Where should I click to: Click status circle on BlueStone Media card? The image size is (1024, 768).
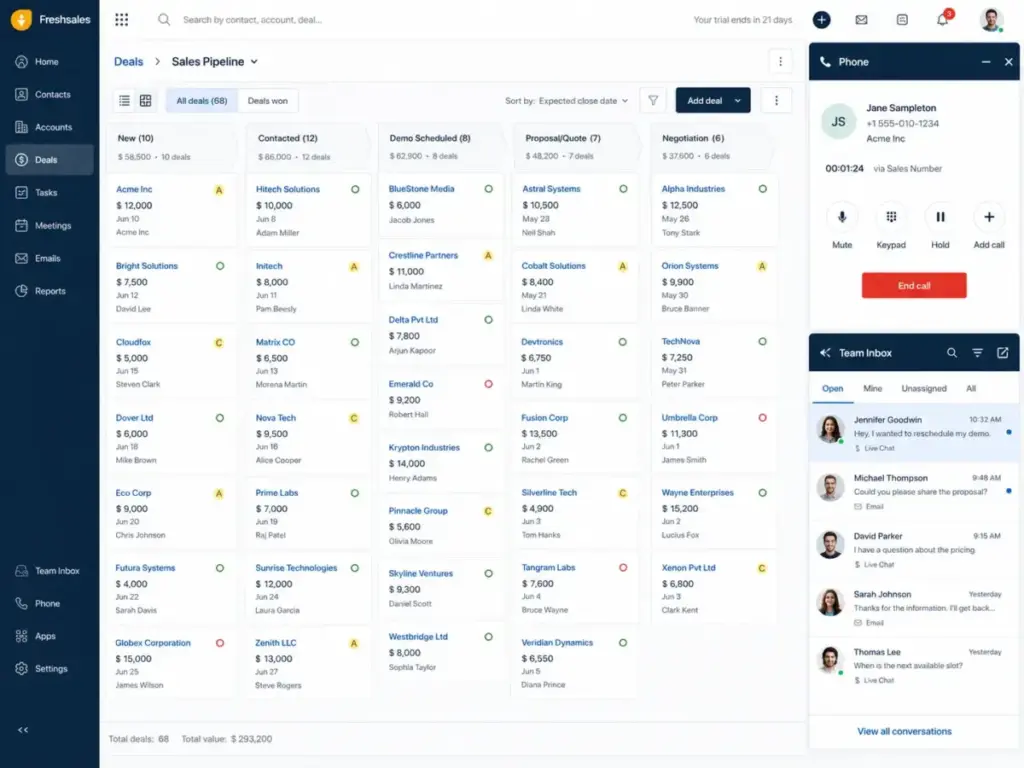coord(488,189)
